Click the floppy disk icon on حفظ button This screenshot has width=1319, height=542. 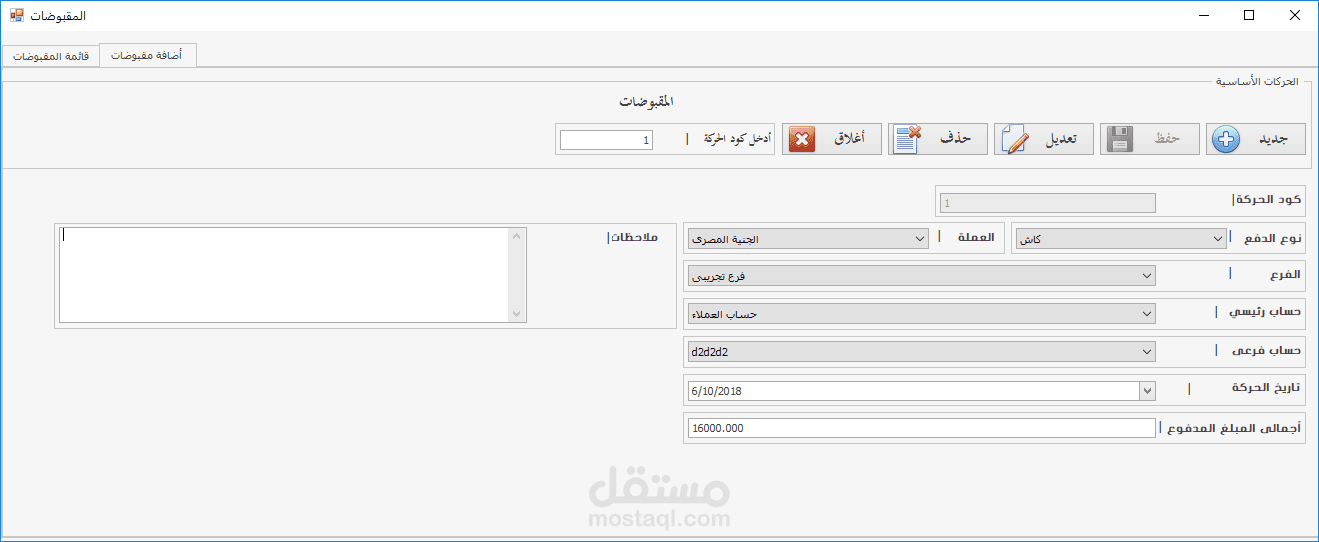(x=1120, y=140)
